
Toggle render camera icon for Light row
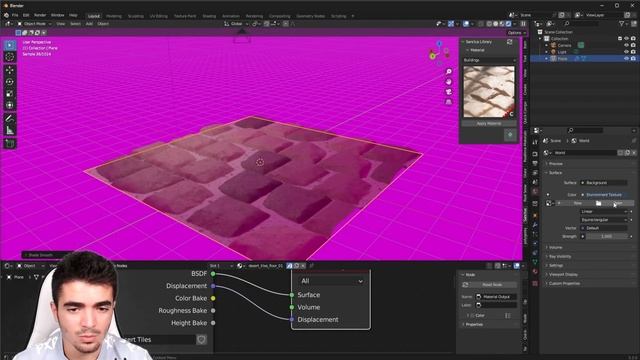(x=633, y=52)
